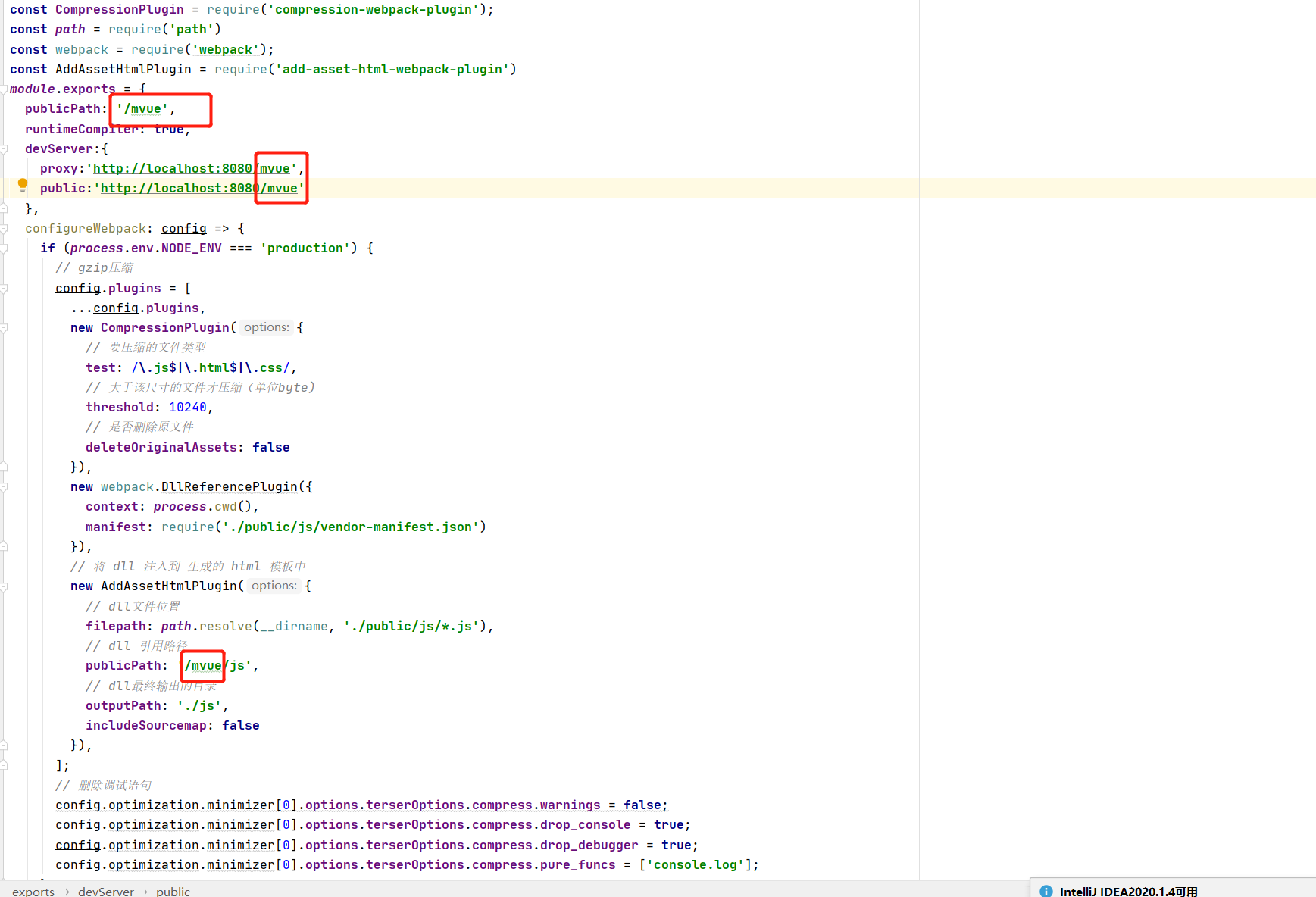Collapse the config.plugins array fold marker
The image size is (1316, 897).
coord(4,289)
